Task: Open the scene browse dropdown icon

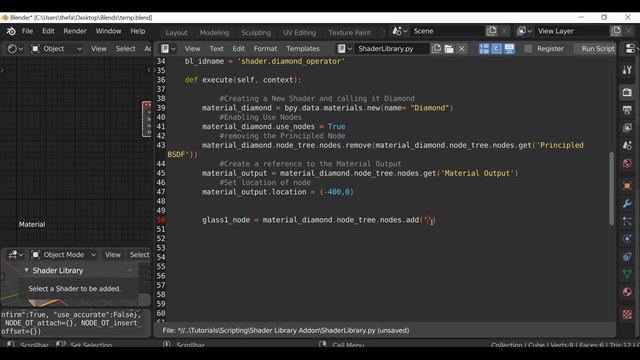Action: point(400,31)
